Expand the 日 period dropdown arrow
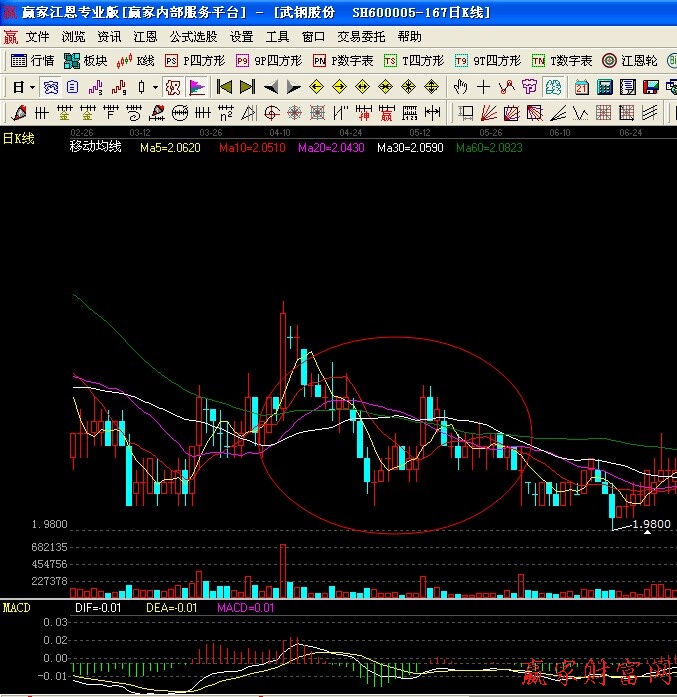 tap(32, 87)
